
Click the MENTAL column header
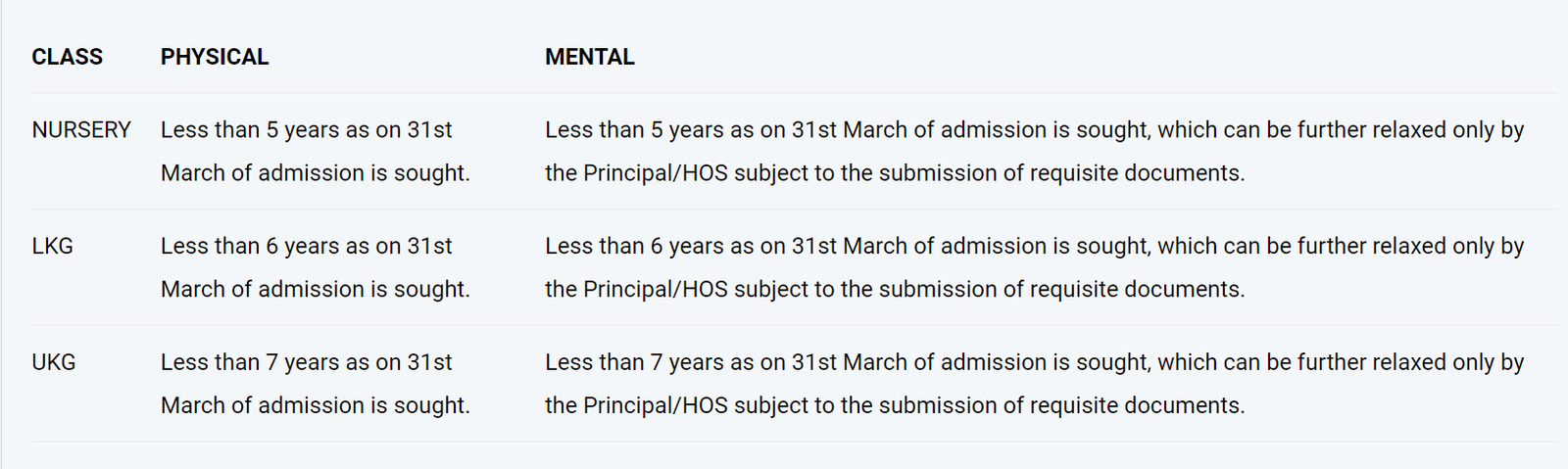tap(589, 57)
